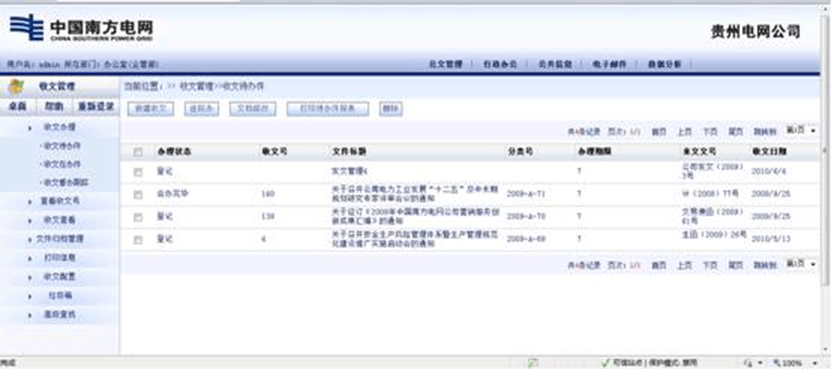This screenshot has width=831, height=369.
Task: Tick the checkbox for row numbered 140
Action: click(x=138, y=195)
